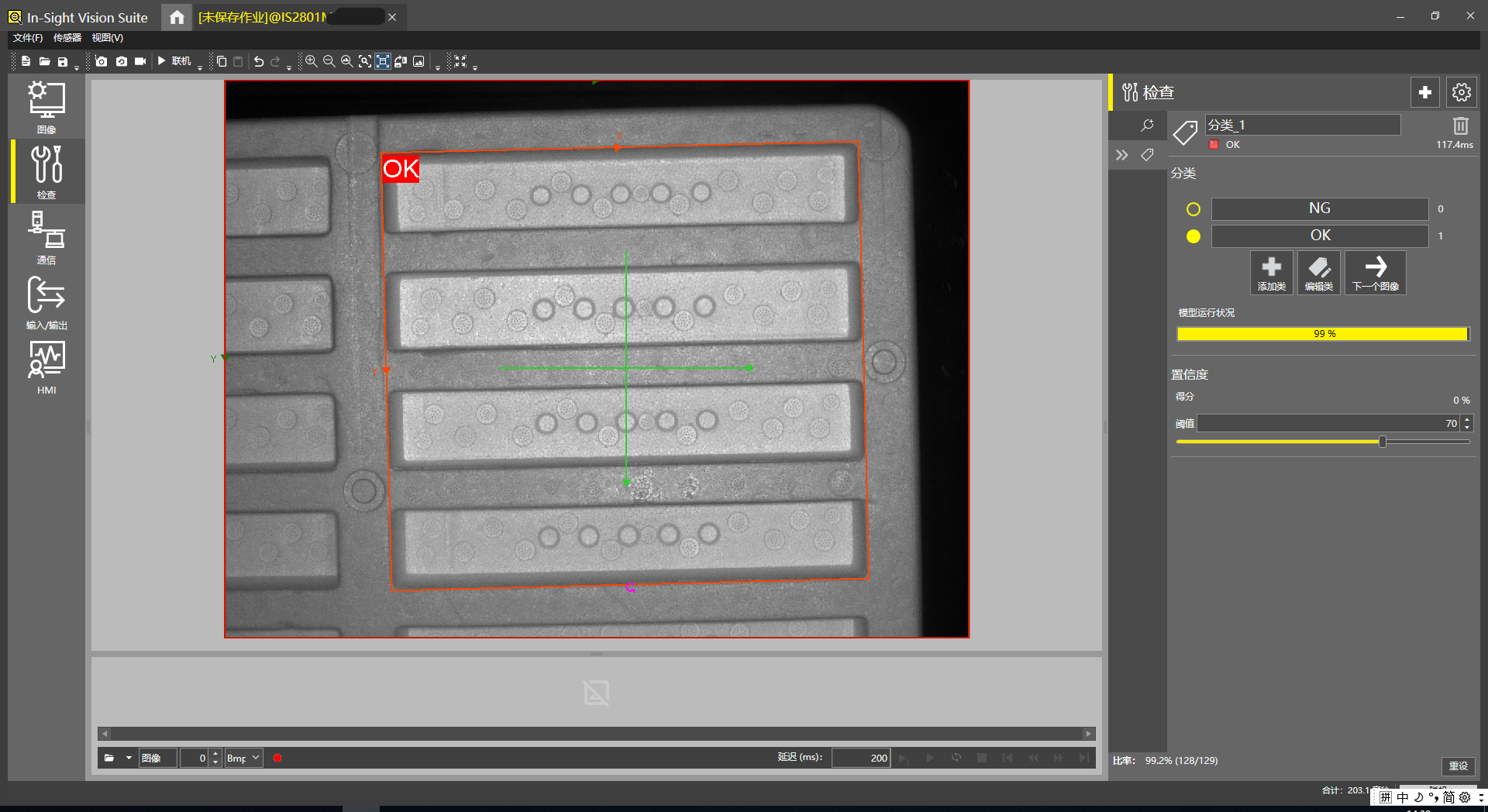Viewport: 1488px width, 812px height.
Task: Select the OK class radio button
Action: (x=1193, y=236)
